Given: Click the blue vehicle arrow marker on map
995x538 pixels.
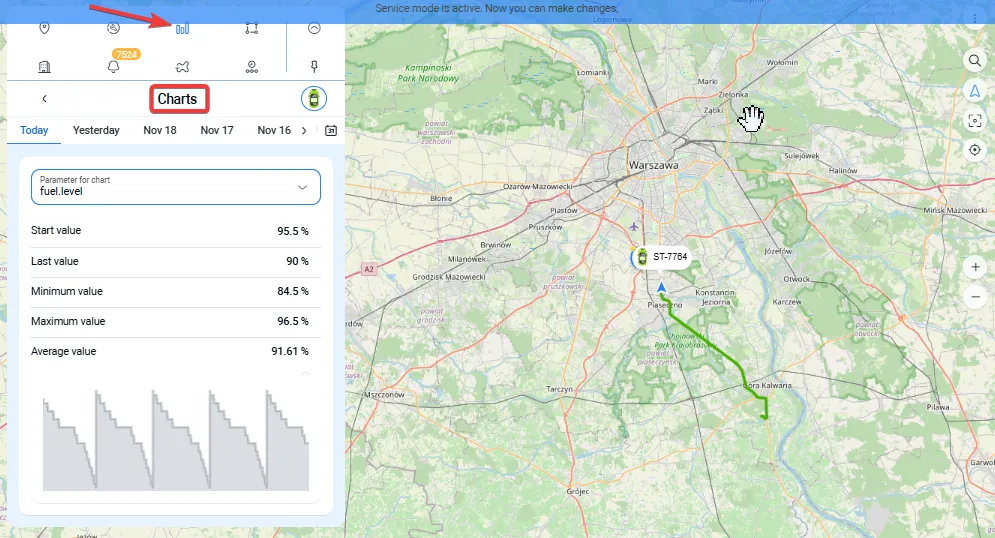Looking at the screenshot, I should pyautogui.click(x=662, y=288).
